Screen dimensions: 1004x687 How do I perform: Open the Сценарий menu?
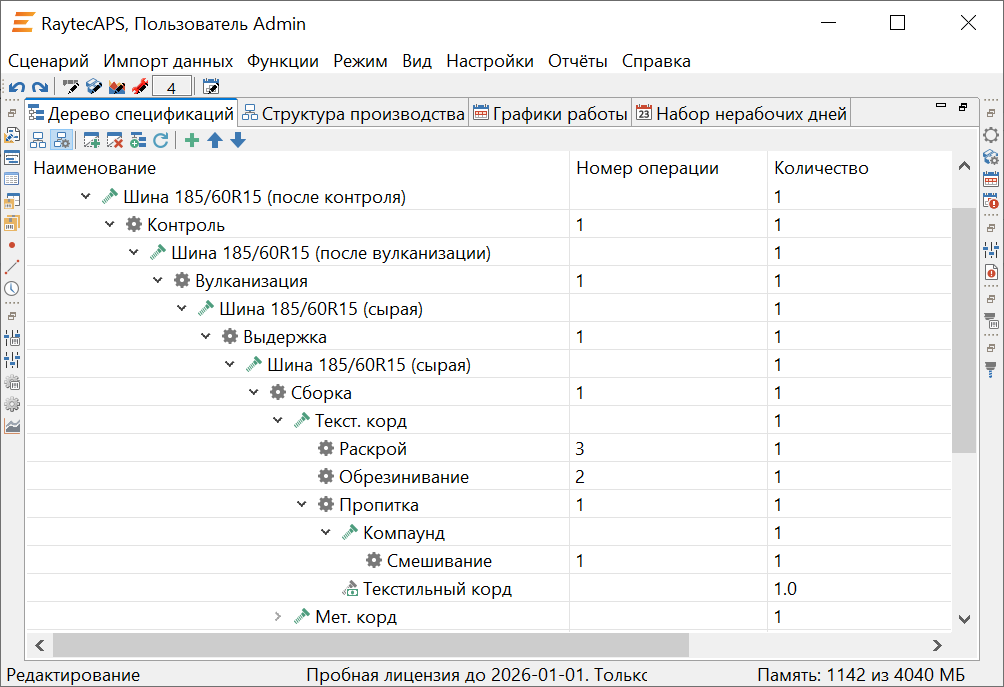48,61
